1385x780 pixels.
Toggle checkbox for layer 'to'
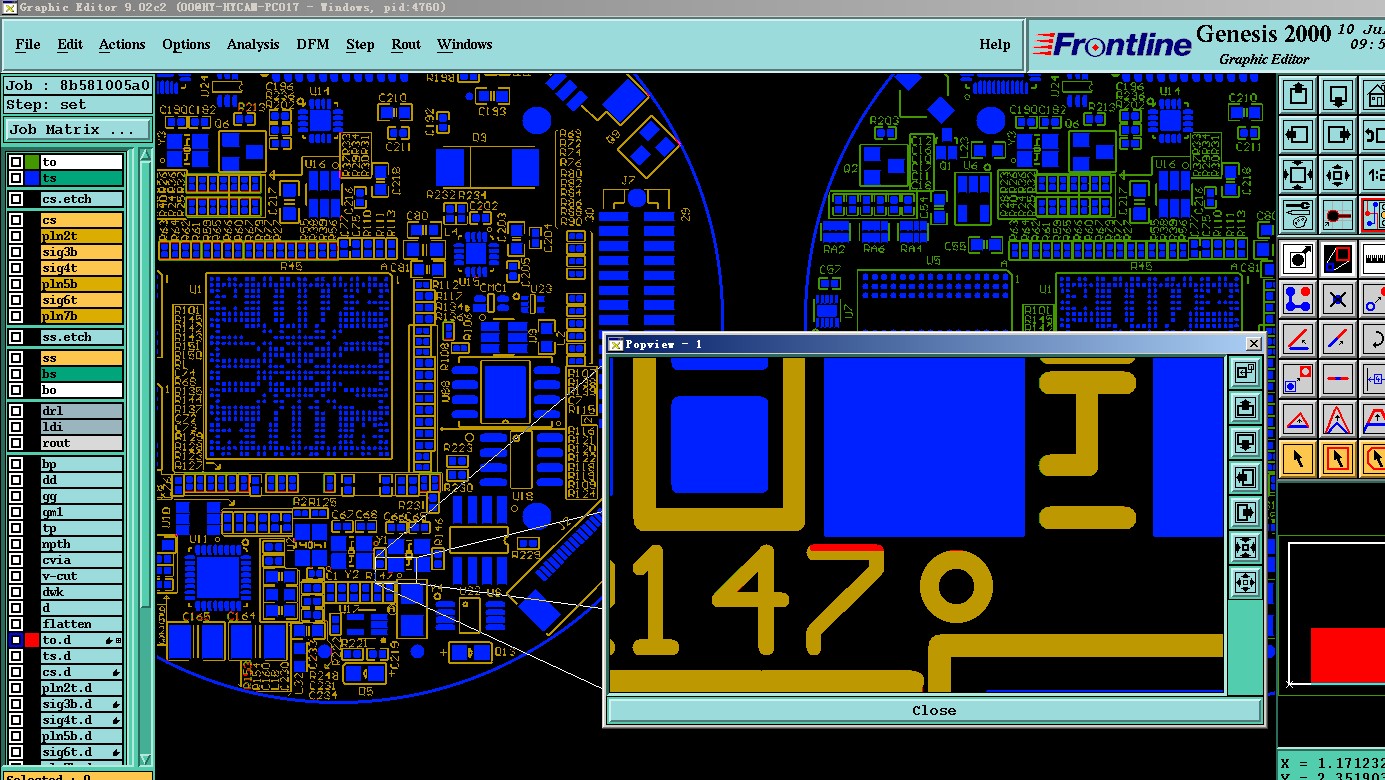pyautogui.click(x=16, y=162)
